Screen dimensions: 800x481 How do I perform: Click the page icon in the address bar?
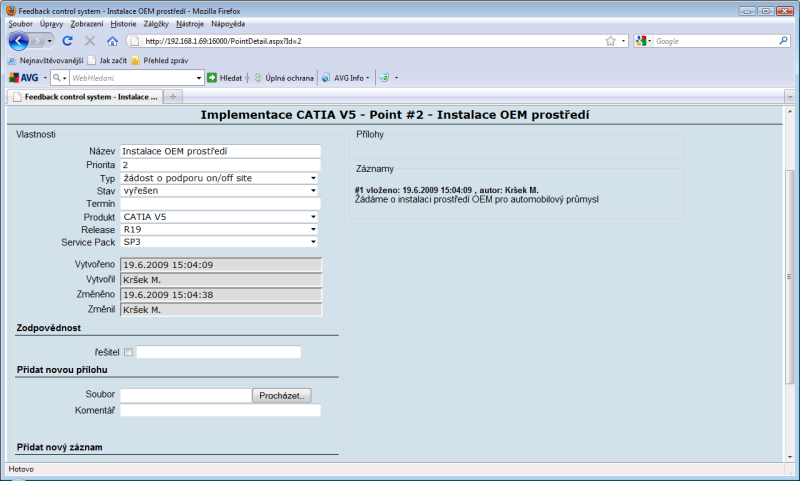[x=134, y=41]
